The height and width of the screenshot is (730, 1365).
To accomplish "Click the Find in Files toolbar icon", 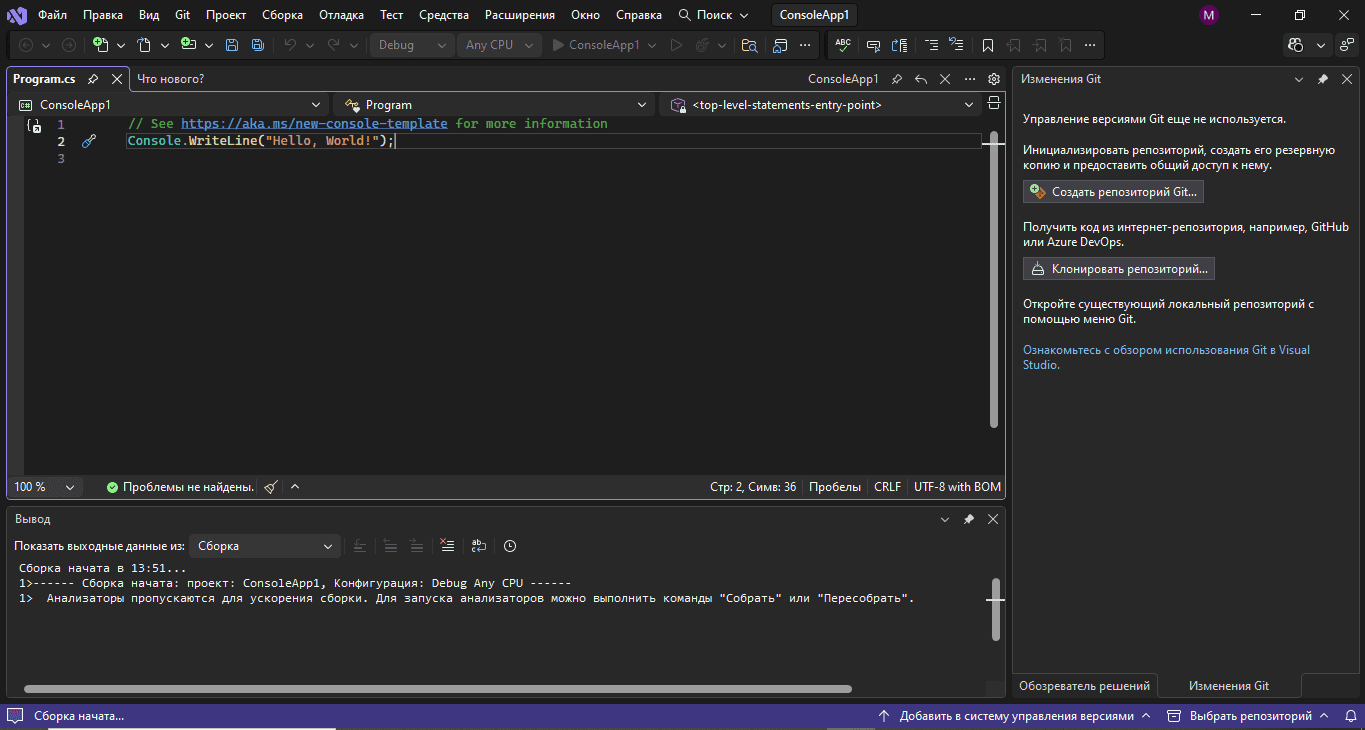I will tap(749, 45).
